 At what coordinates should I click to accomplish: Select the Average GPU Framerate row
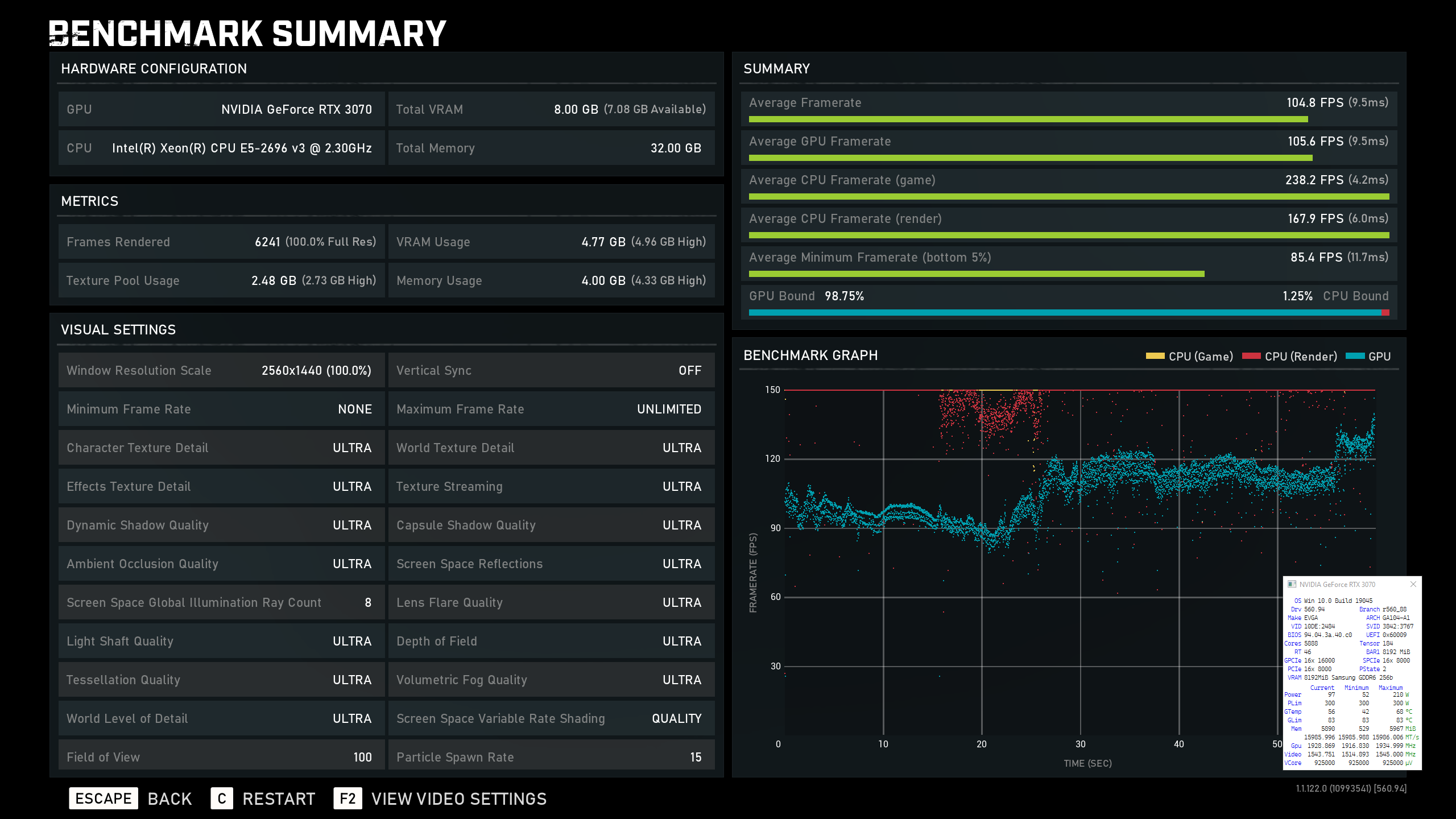click(x=1069, y=147)
